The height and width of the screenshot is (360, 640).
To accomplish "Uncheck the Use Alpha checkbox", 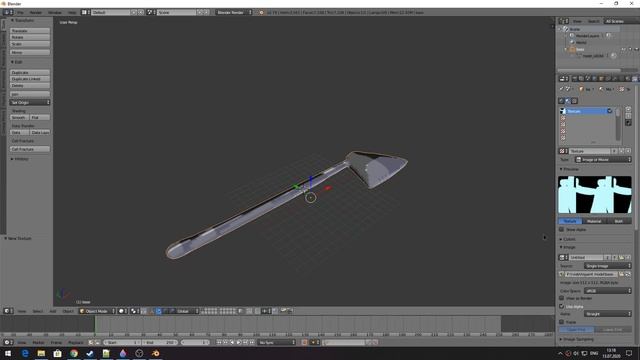I will [562, 306].
